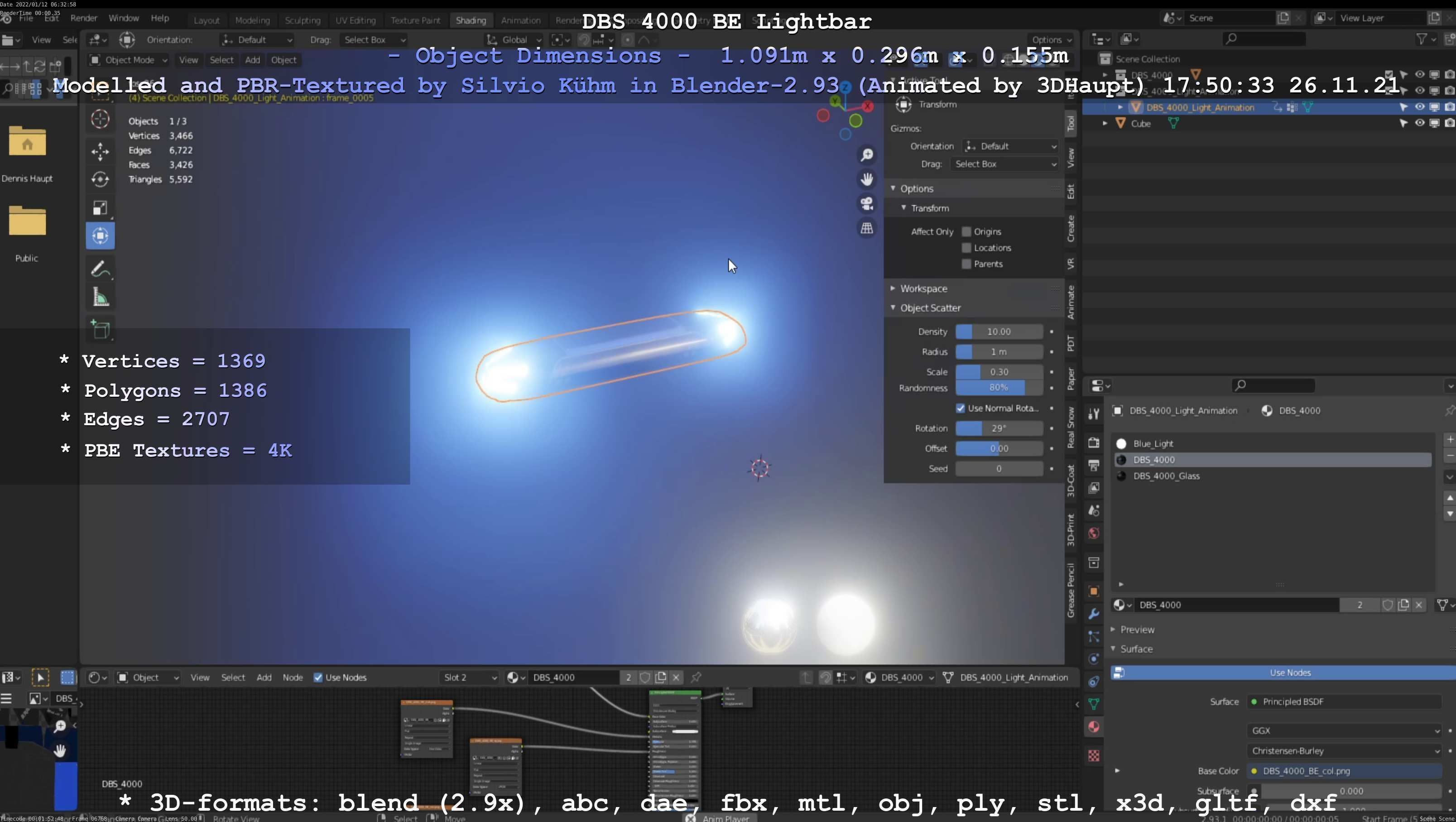
Task: Open the Render menu in top bar
Action: coord(84,18)
